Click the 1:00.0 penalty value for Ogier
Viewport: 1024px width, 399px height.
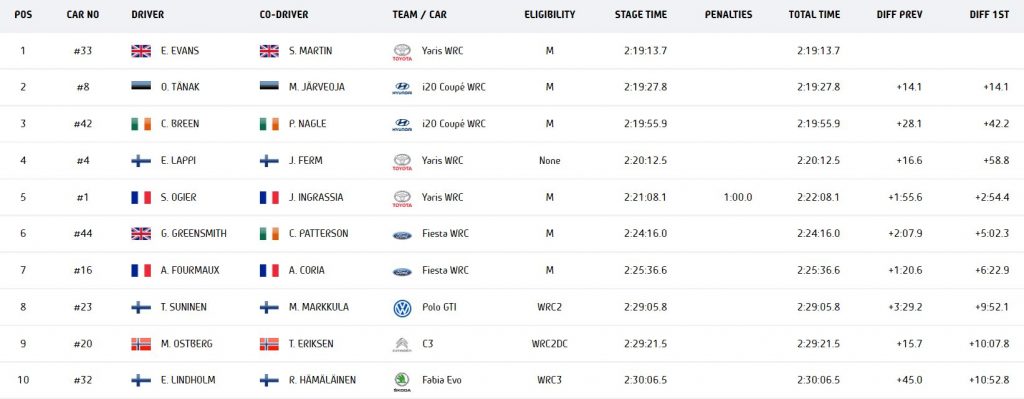737,197
